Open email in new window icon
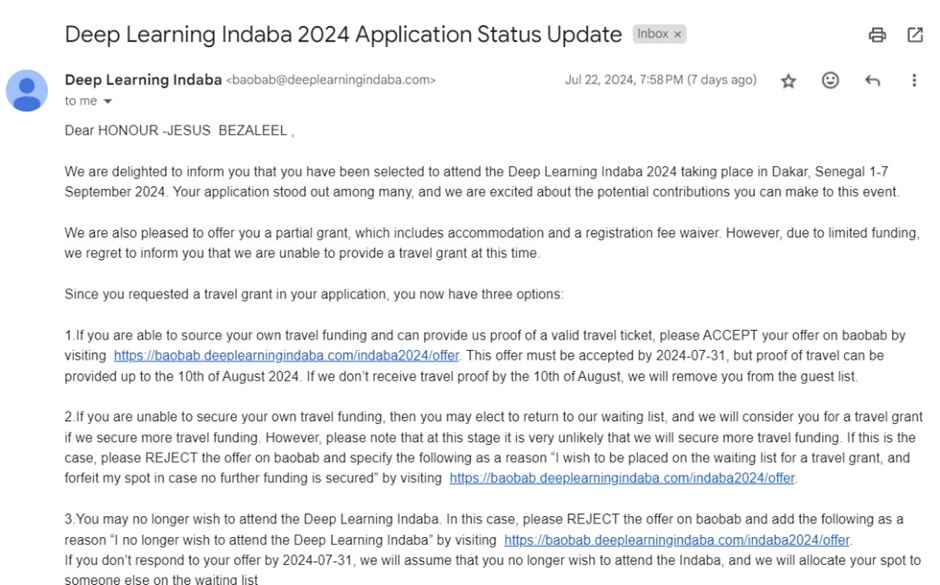This screenshot has width=940, height=585. [x=915, y=35]
